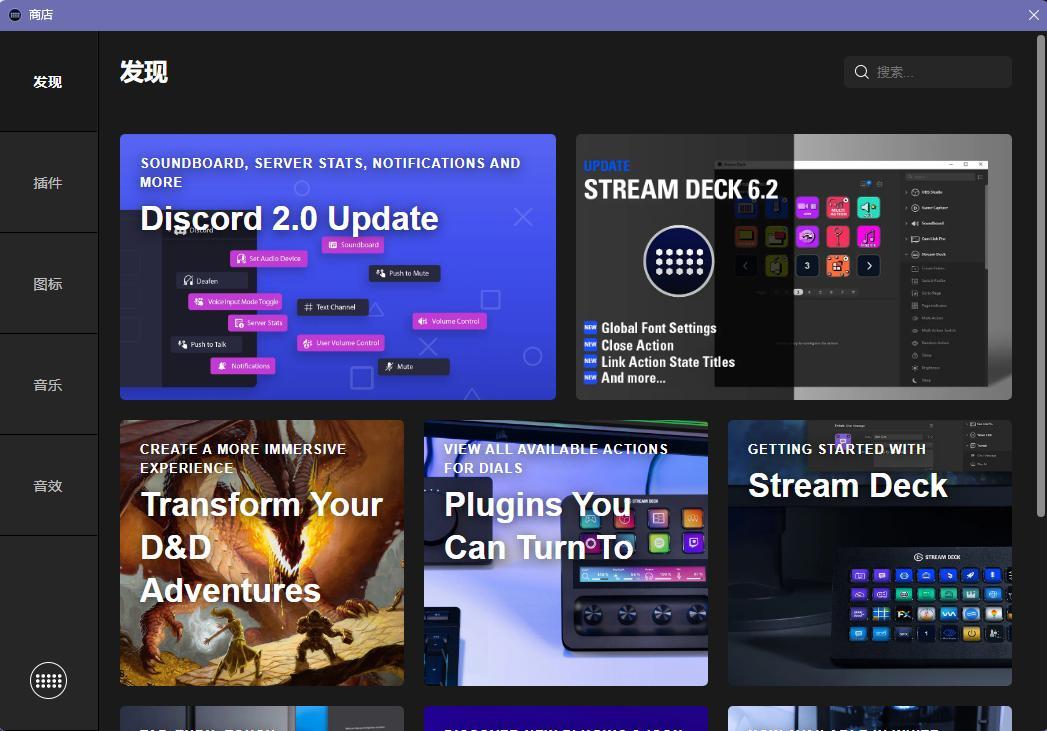Open the Stream Deck 6.2 update card
Viewport: 1047px width, 731px height.
coord(794,267)
